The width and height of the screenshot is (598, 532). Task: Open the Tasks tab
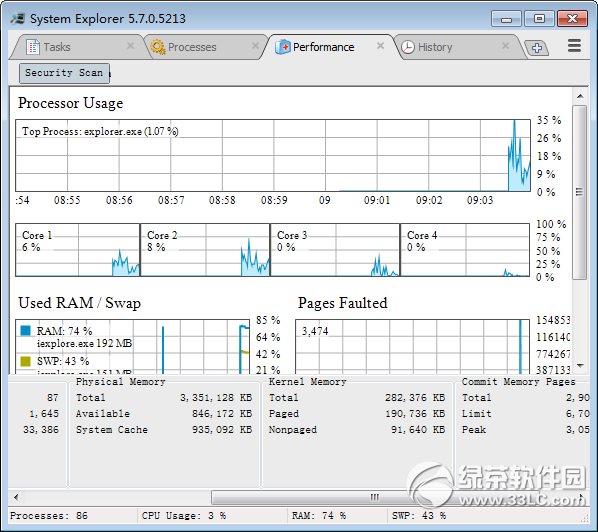point(77,47)
